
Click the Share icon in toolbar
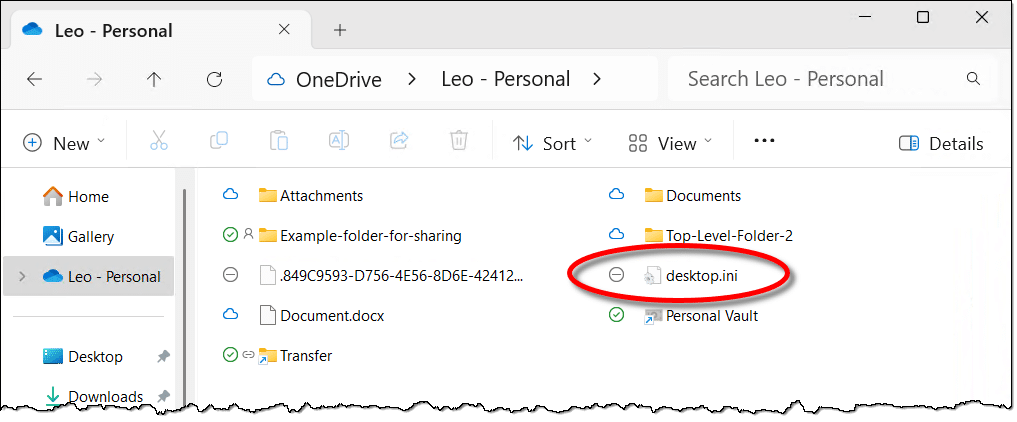tap(399, 142)
